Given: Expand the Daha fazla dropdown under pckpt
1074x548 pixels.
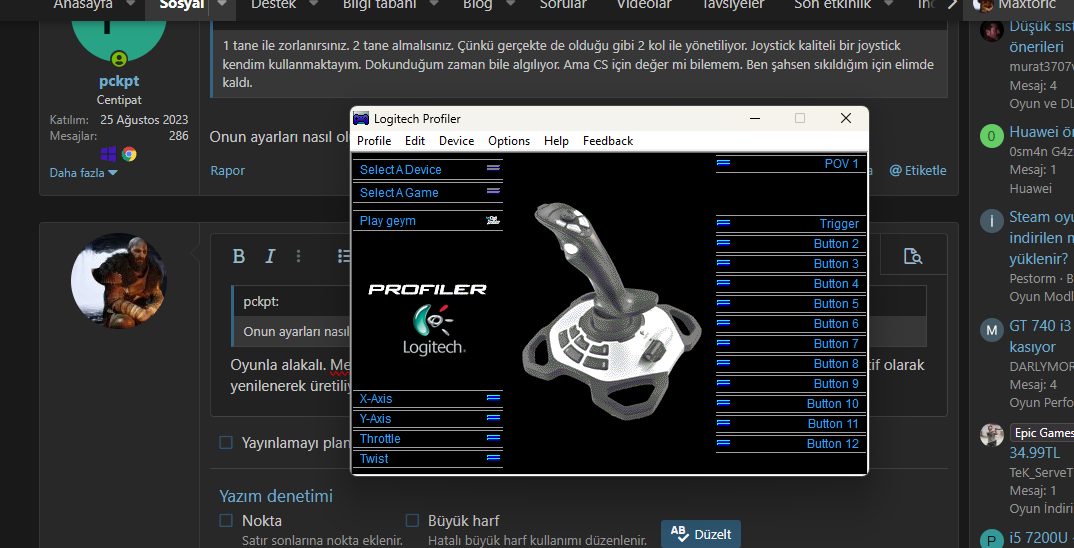Looking at the screenshot, I should point(84,173).
